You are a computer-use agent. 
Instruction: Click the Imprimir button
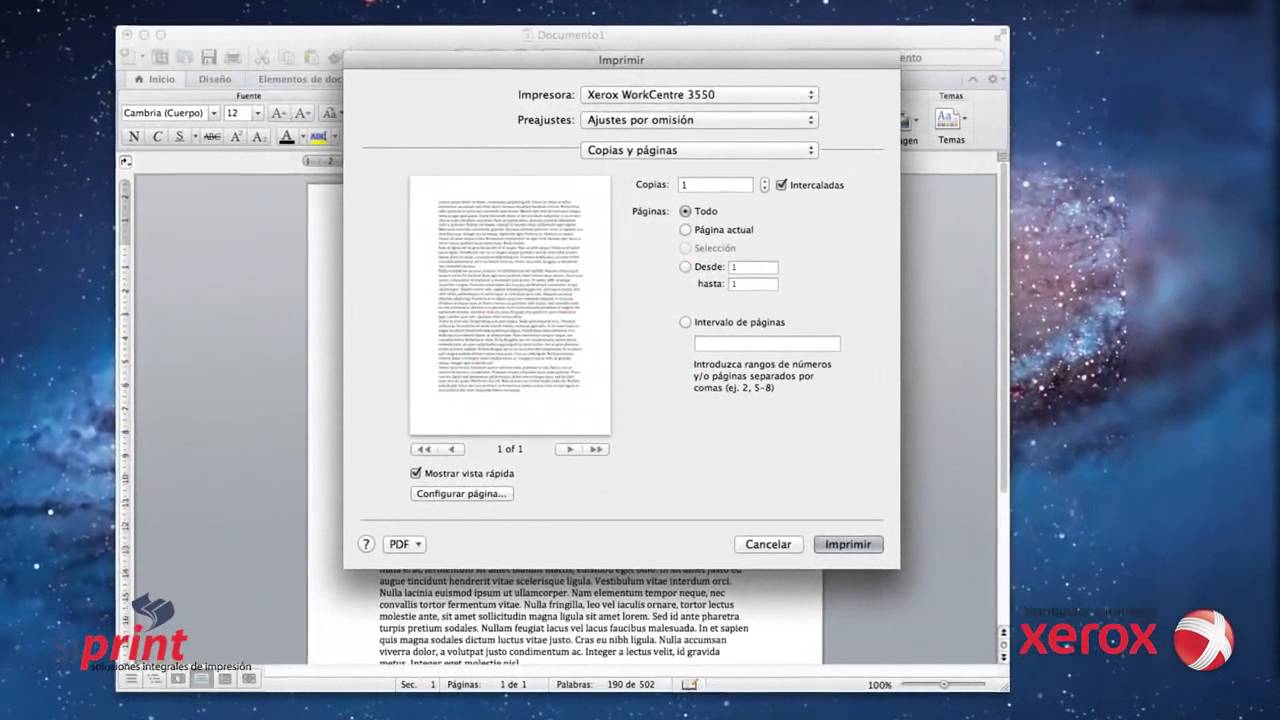[x=848, y=544]
